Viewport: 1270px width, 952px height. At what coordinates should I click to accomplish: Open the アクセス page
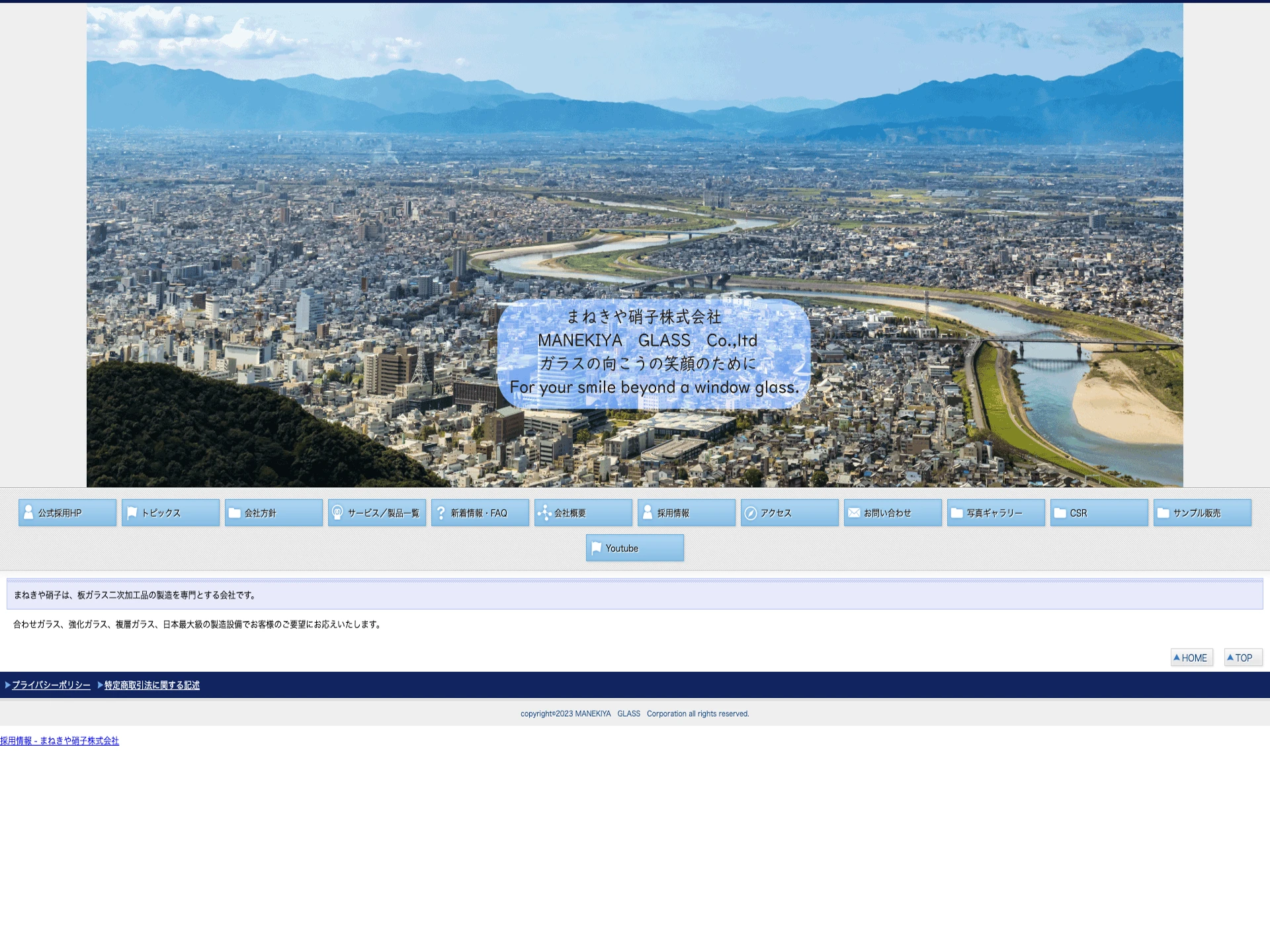(790, 512)
